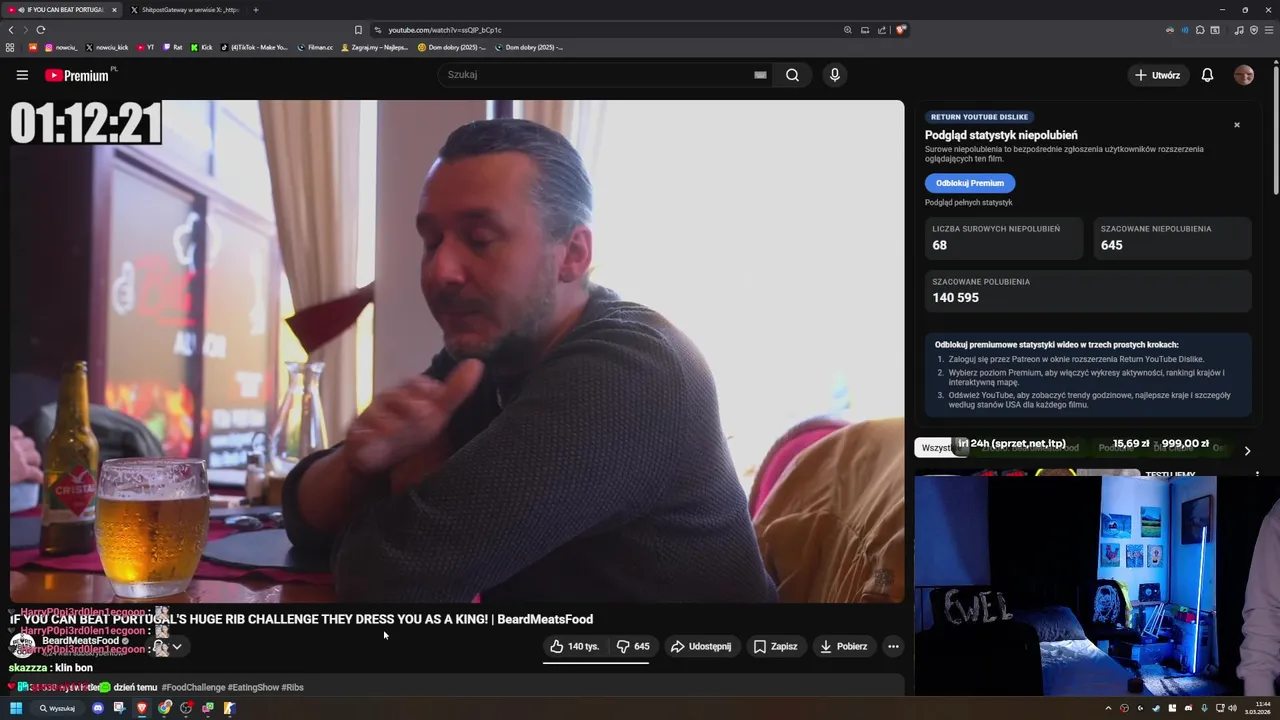Download the video using Pobierz
1280x720 pixels.
pos(843,647)
